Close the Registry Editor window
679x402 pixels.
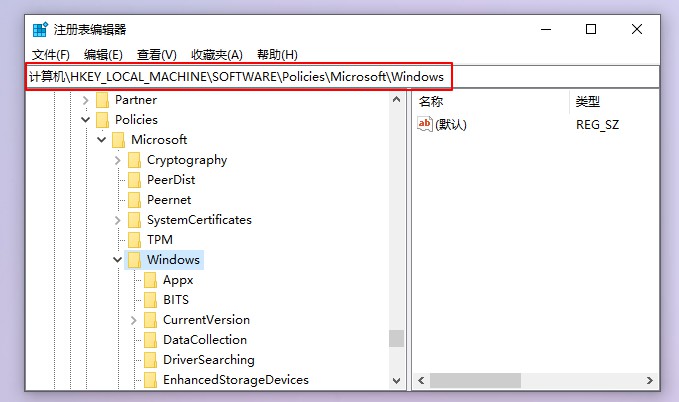637,29
